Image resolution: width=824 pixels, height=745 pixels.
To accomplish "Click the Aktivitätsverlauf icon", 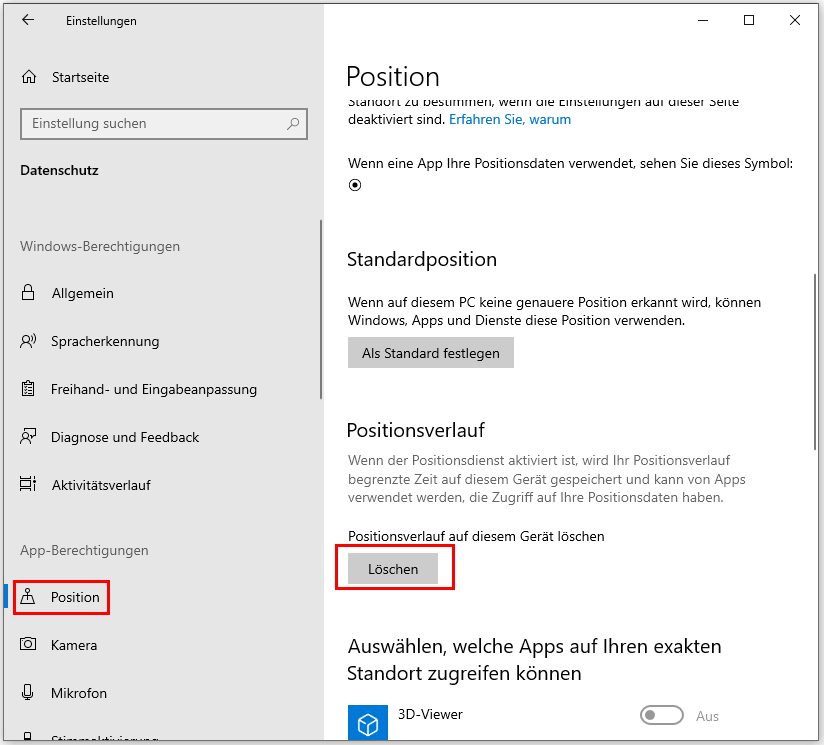I will [29, 485].
